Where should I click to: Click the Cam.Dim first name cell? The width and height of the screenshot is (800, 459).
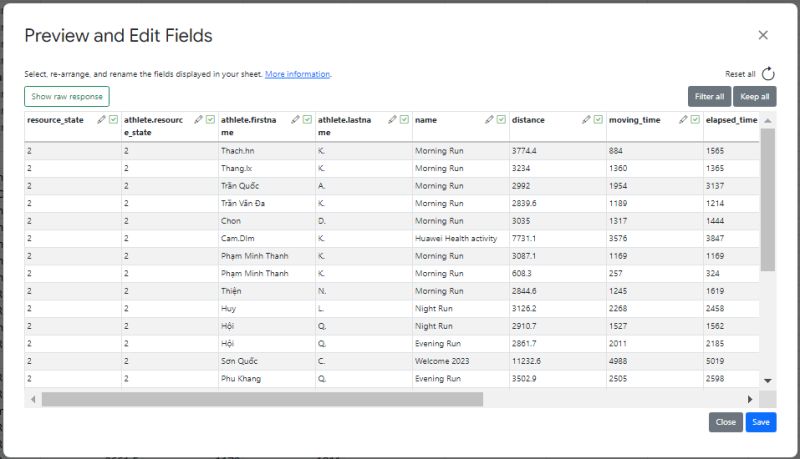[x=267, y=238]
